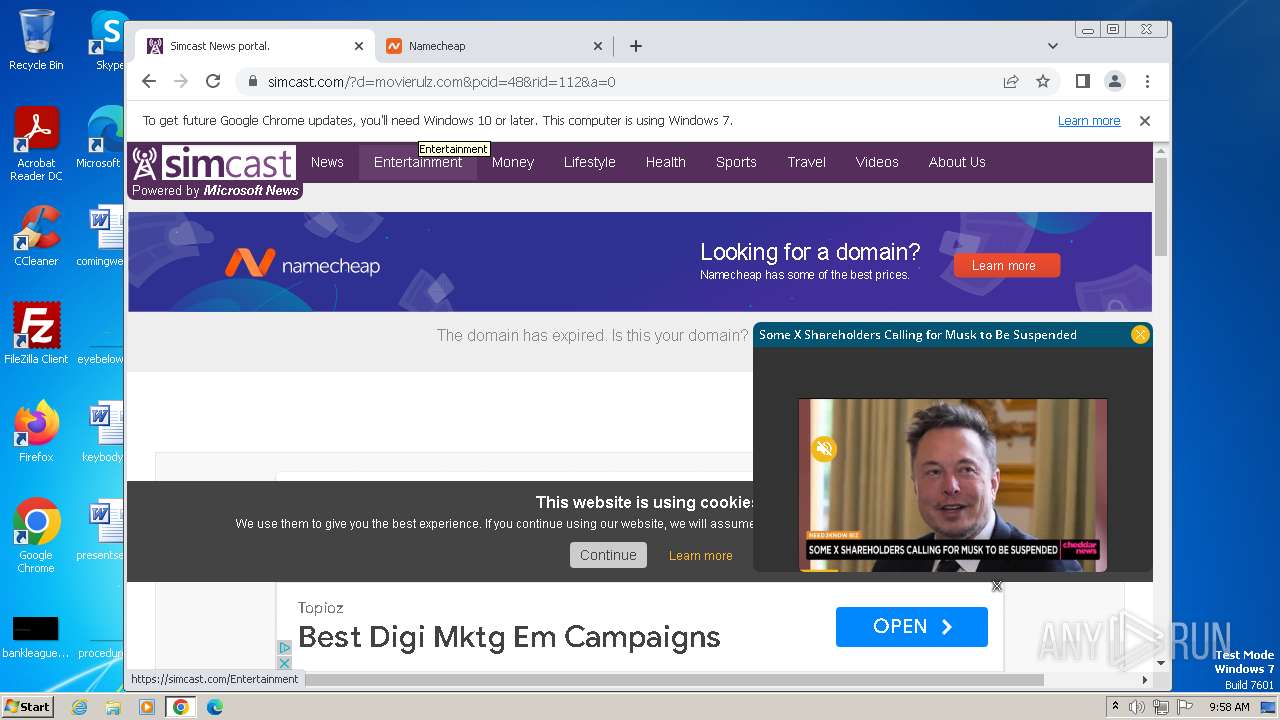The height and width of the screenshot is (720, 1280).
Task: Open the Chrome three-dot menu
Action: [1147, 81]
